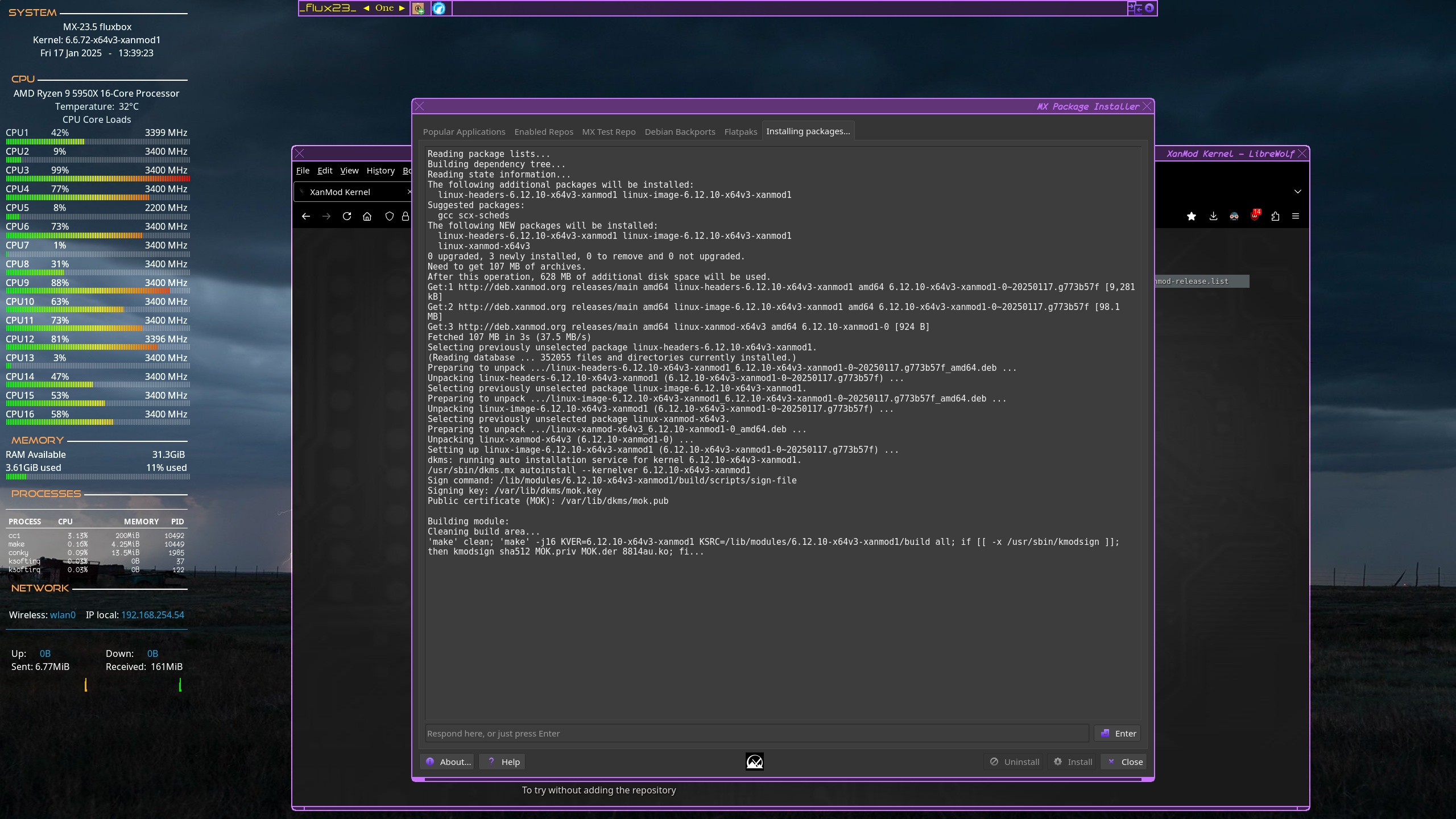
Task: Open the goggles-face extension icon
Action: [x=1234, y=216]
